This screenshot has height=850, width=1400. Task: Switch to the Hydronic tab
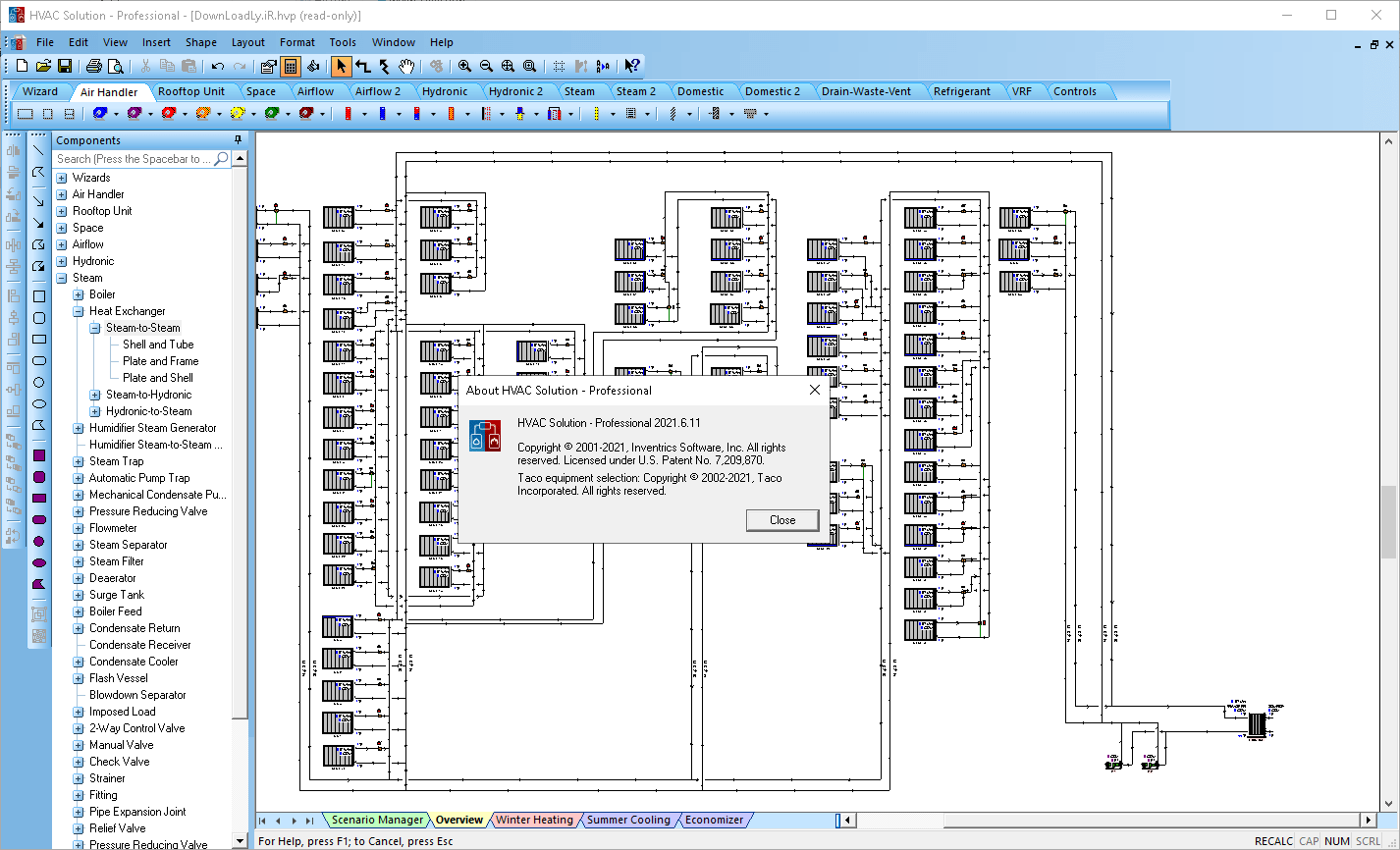(446, 90)
